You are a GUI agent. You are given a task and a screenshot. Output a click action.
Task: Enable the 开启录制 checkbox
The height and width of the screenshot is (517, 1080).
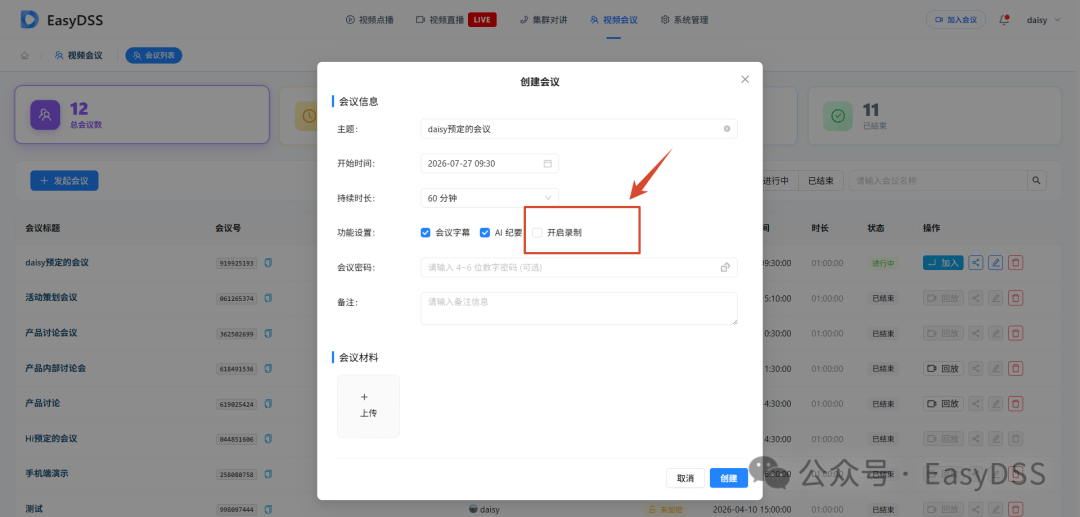pyautogui.click(x=537, y=233)
